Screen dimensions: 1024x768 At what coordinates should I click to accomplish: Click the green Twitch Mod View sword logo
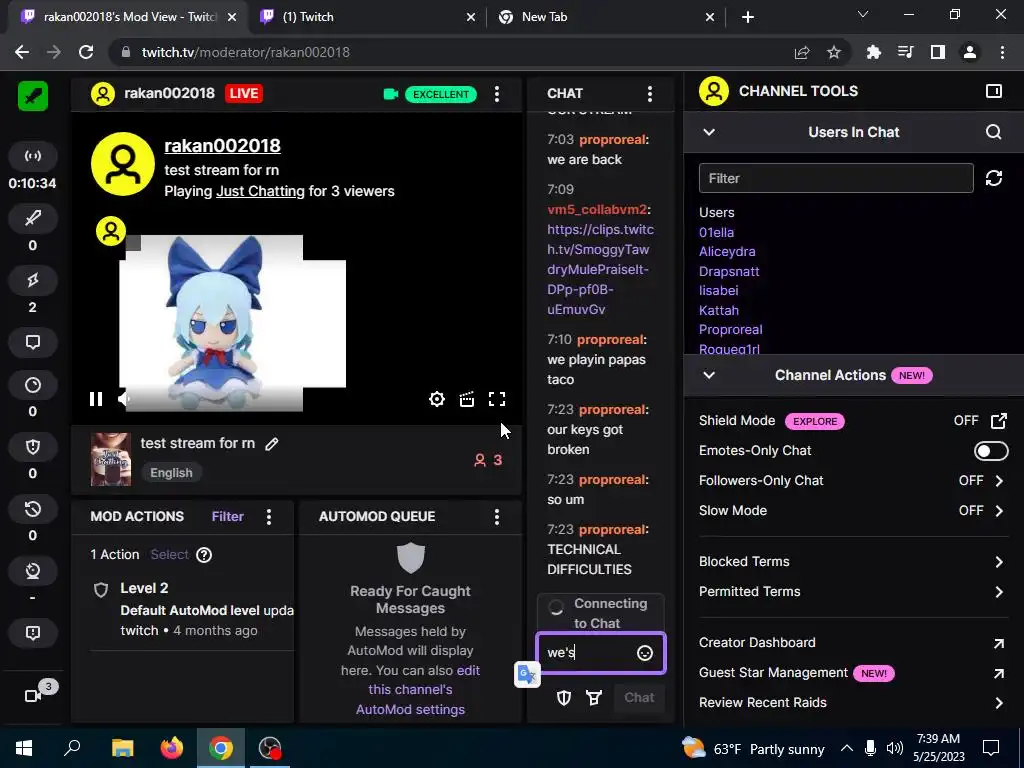click(33, 95)
